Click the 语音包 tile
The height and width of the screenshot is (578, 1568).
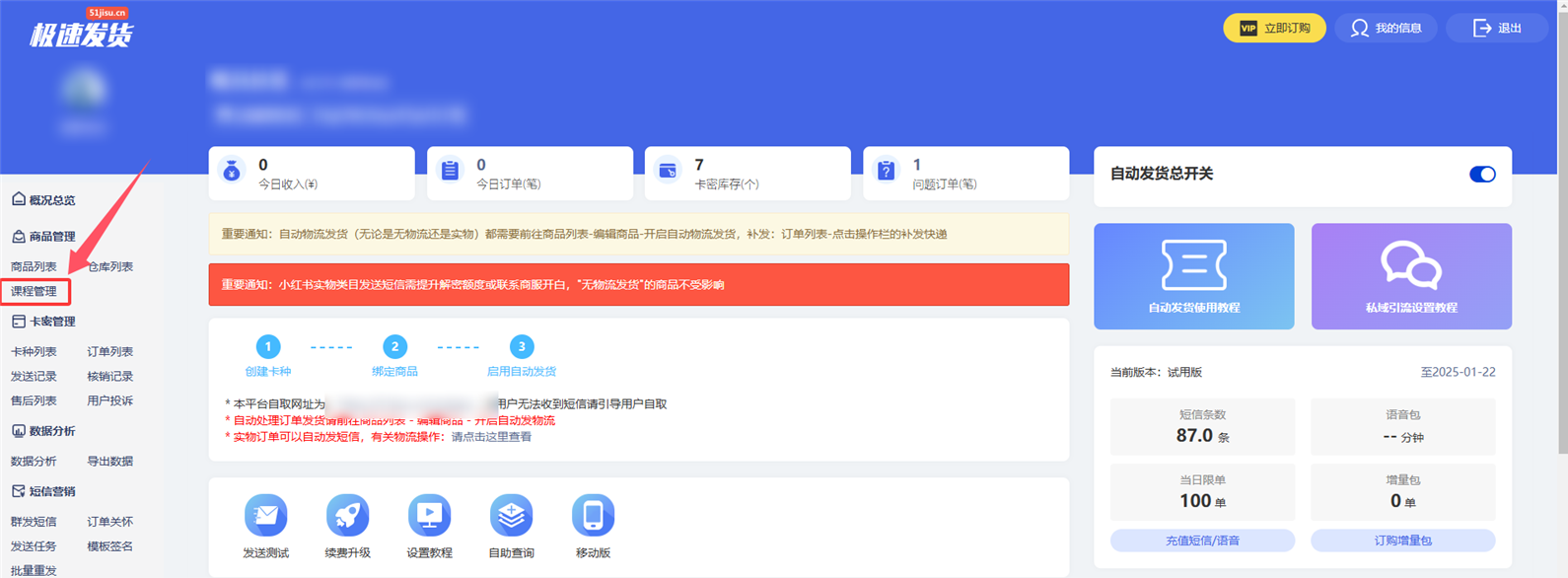1402,427
